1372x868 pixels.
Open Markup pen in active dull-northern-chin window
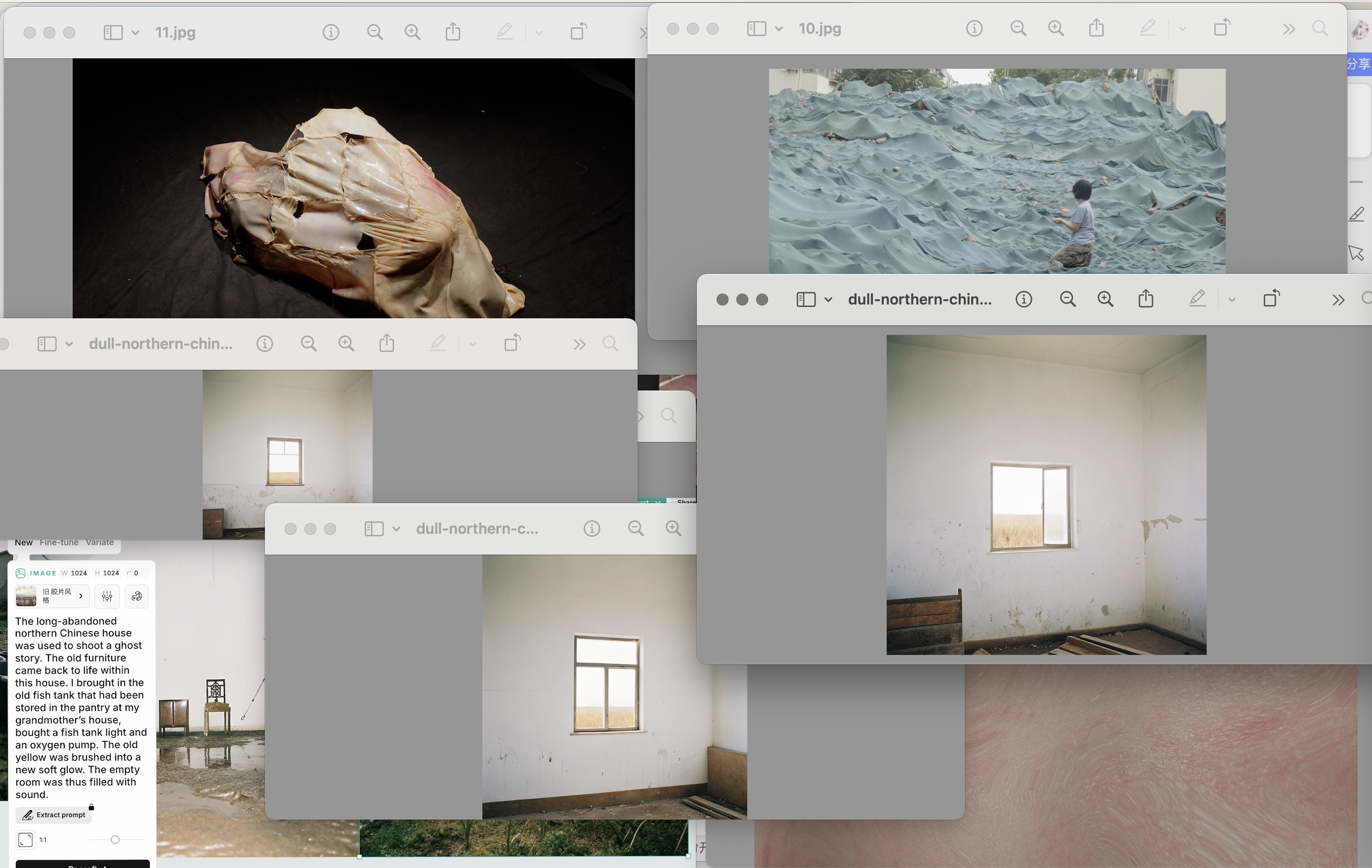pos(1197,299)
